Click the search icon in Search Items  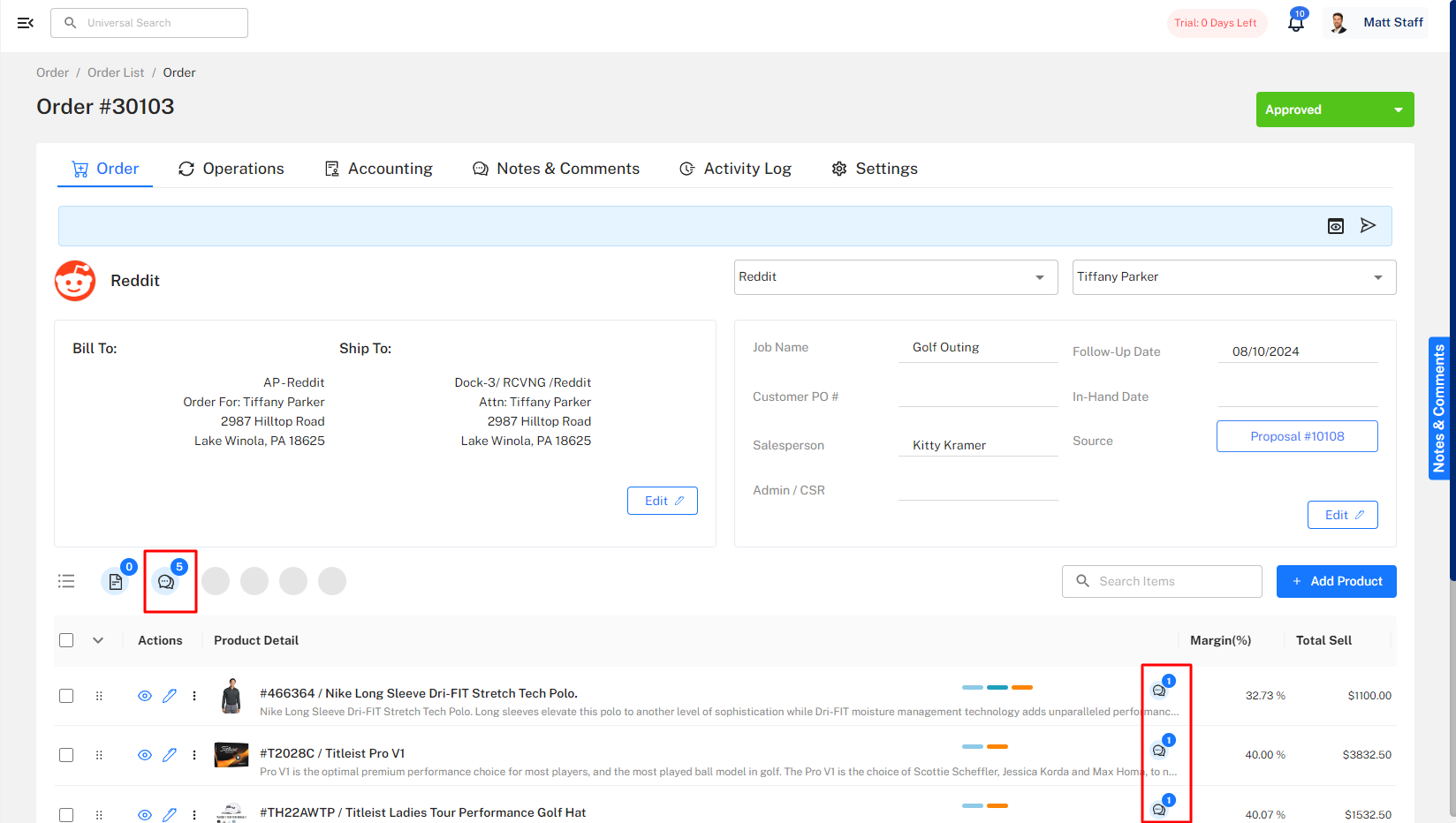point(1082,581)
